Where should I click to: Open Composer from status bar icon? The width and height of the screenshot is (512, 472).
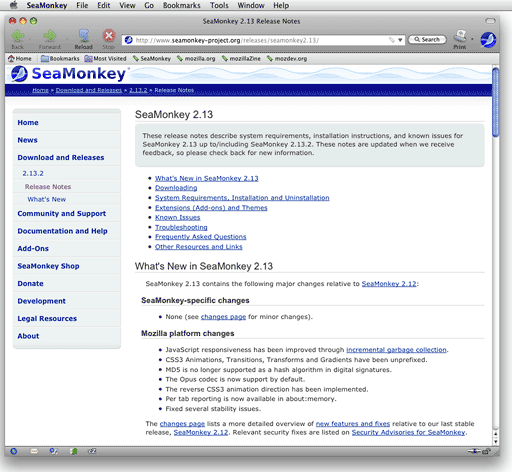click(54, 451)
